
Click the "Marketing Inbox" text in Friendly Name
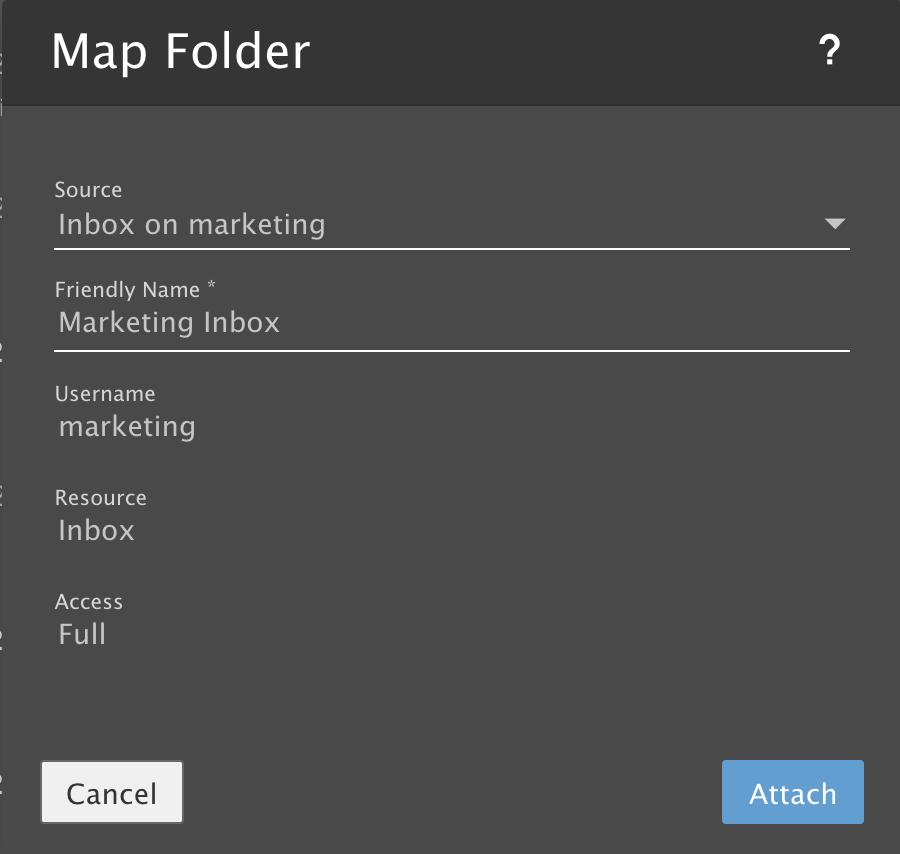pyautogui.click(x=169, y=322)
